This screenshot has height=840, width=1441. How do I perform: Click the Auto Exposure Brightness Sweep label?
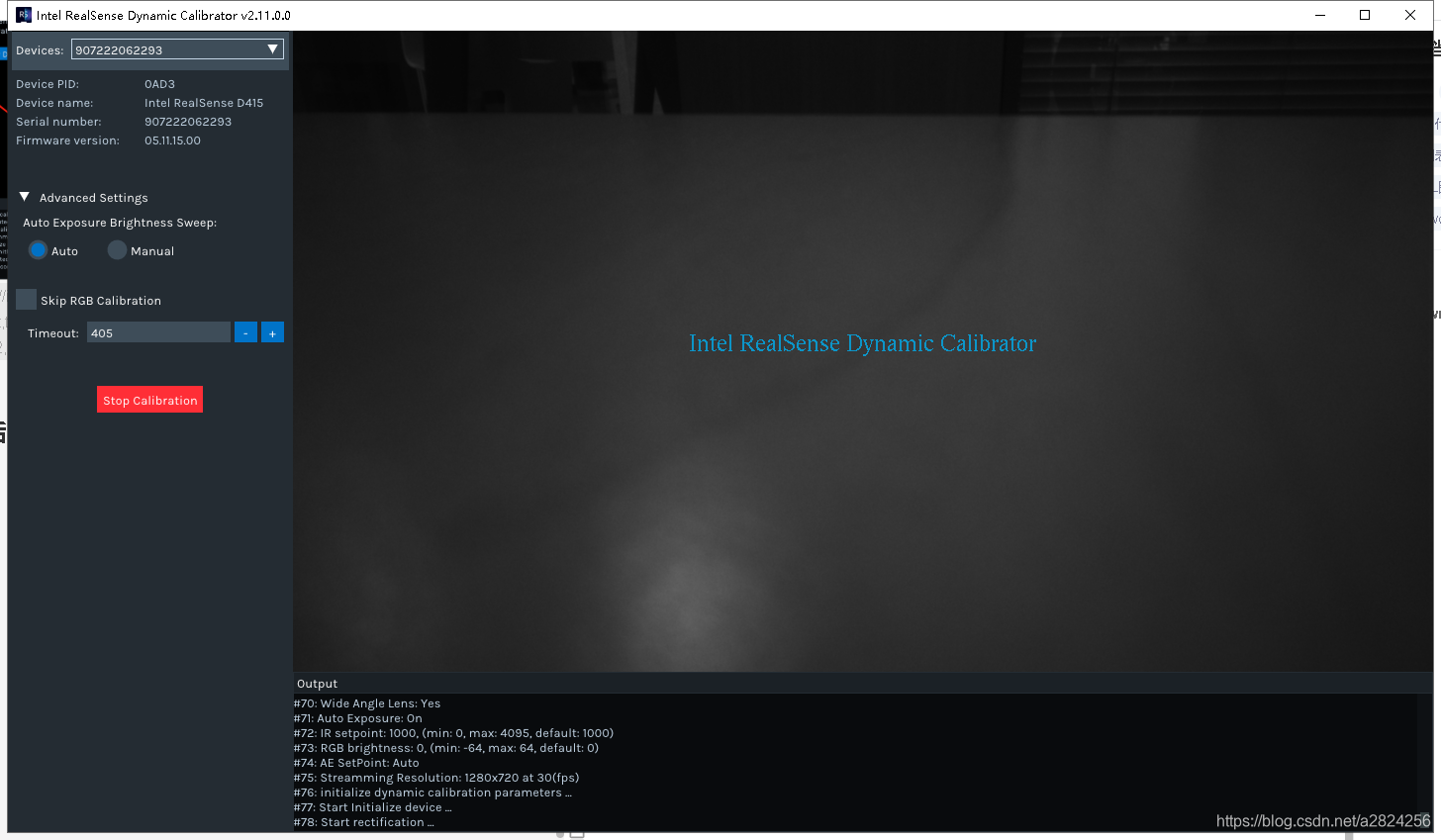120,223
